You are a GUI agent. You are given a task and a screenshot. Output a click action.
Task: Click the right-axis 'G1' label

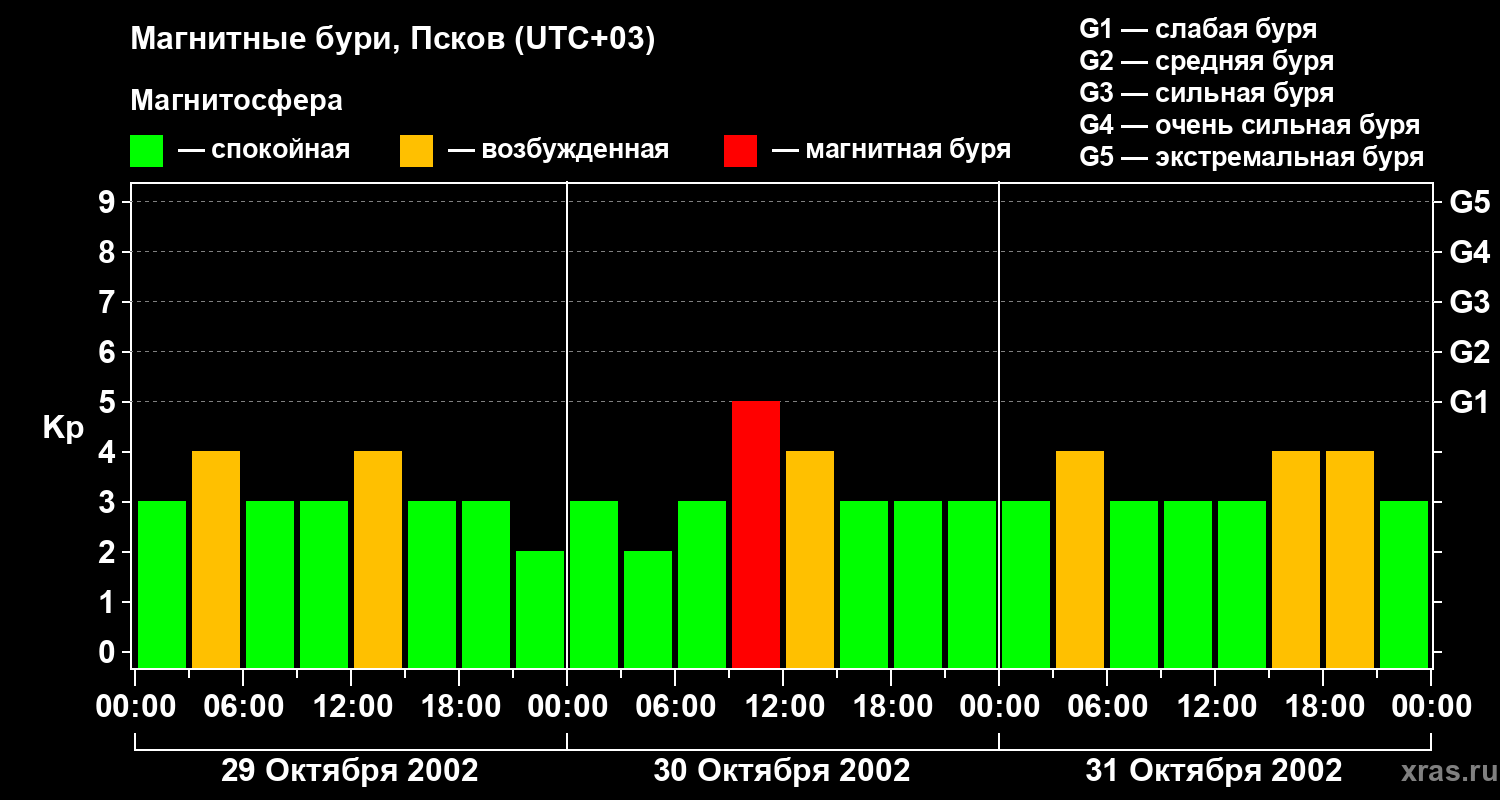point(1469,403)
